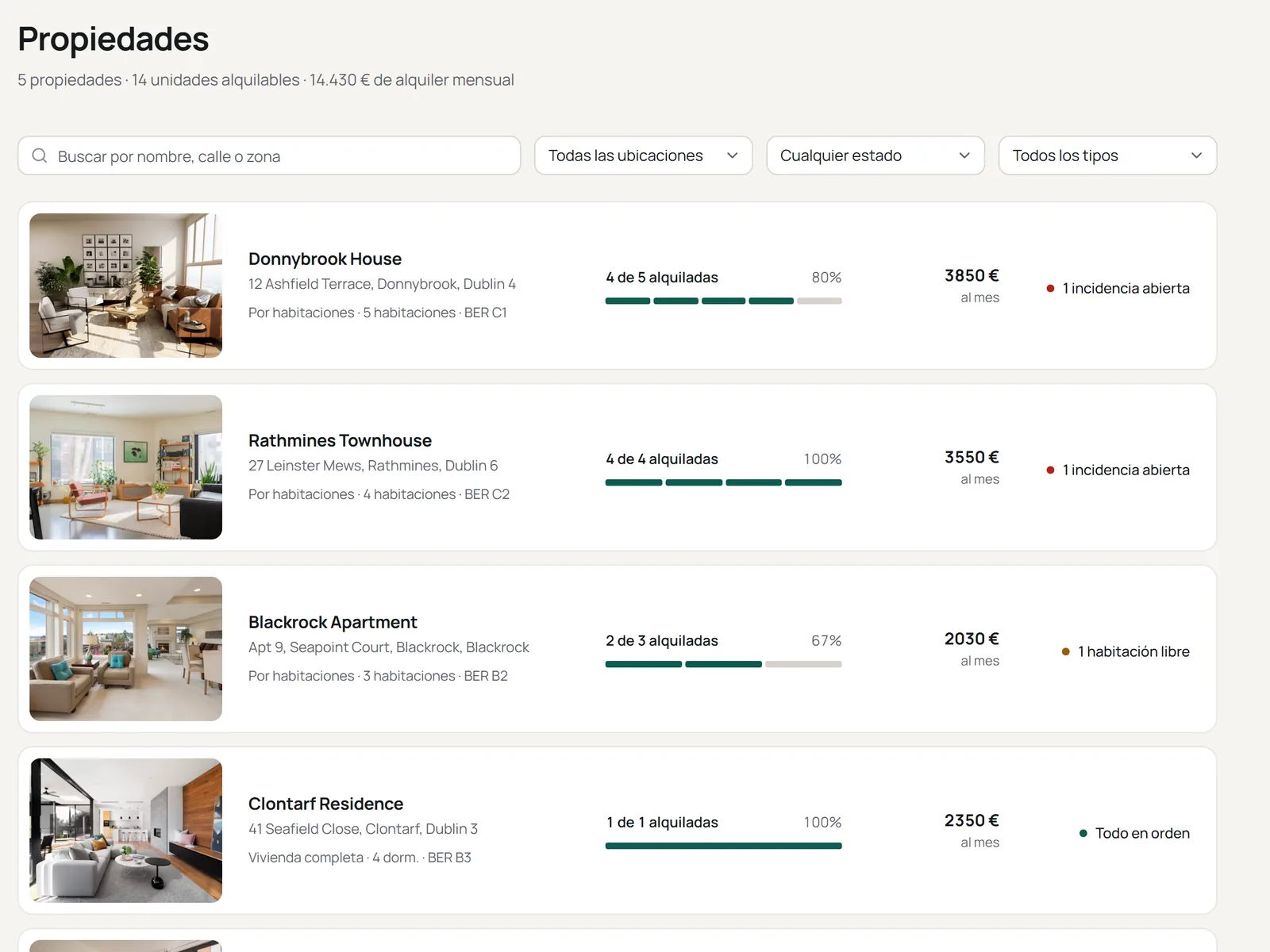Open the Blackrock Apartment property title
This screenshot has height=952, width=1270.
tap(333, 622)
